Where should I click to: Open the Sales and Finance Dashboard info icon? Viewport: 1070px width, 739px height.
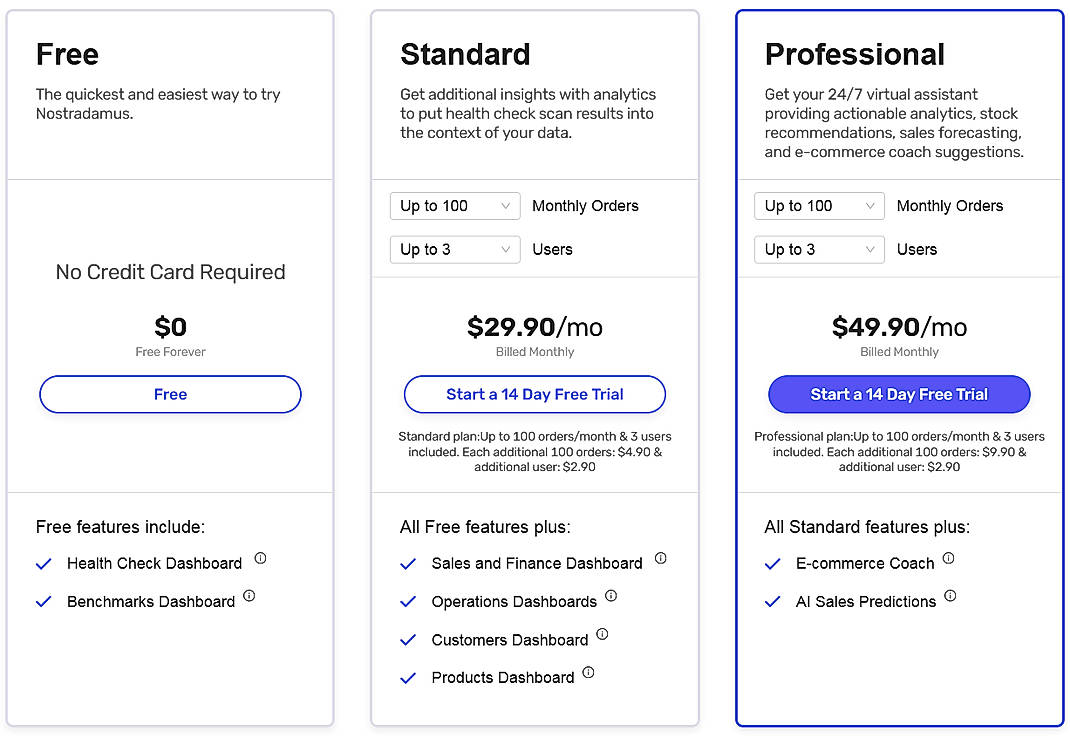pyautogui.click(x=660, y=558)
